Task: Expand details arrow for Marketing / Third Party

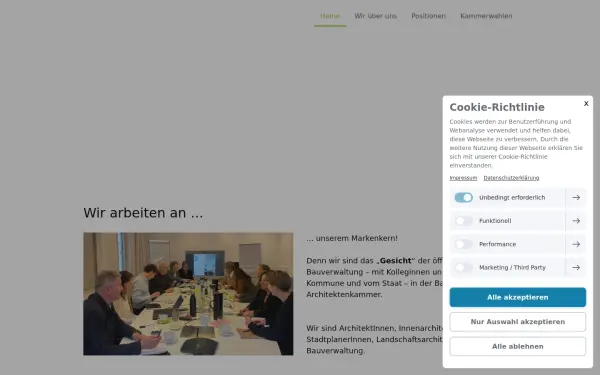Action: pos(576,267)
